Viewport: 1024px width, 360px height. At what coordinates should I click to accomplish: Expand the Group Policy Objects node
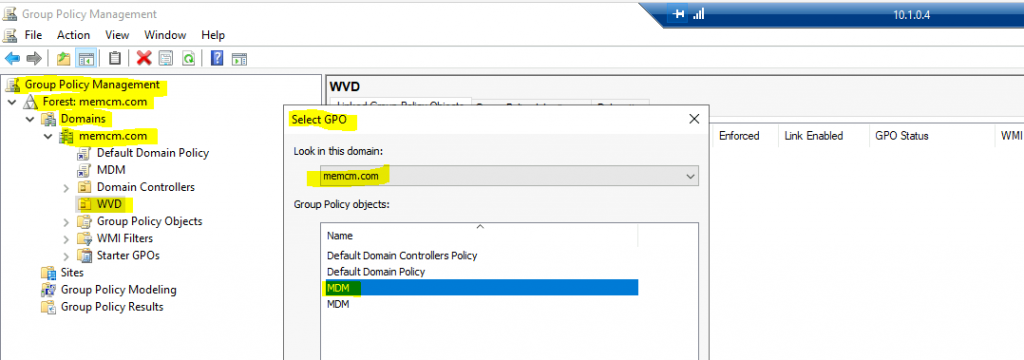[66, 221]
